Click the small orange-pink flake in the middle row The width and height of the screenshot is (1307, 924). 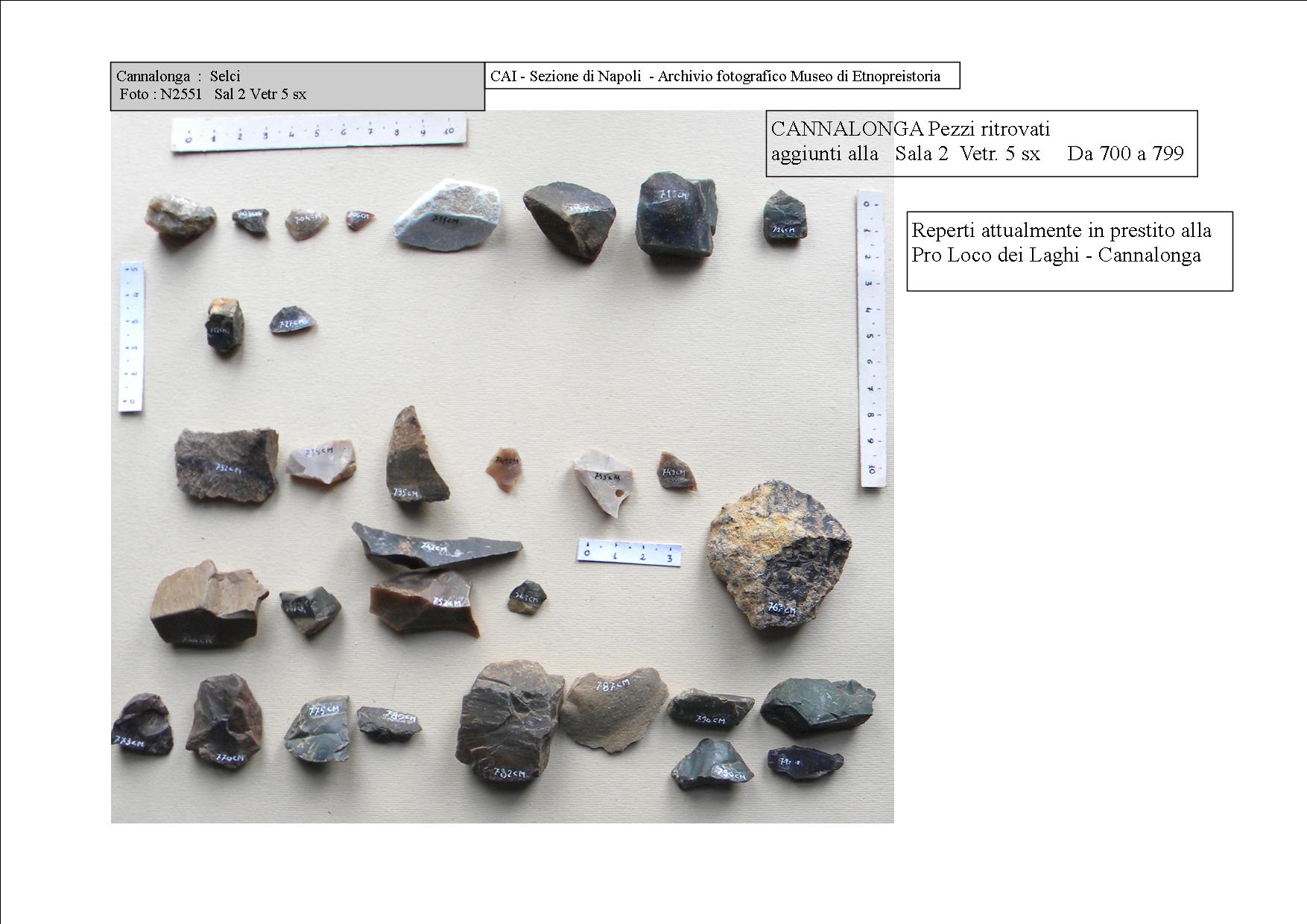click(504, 469)
